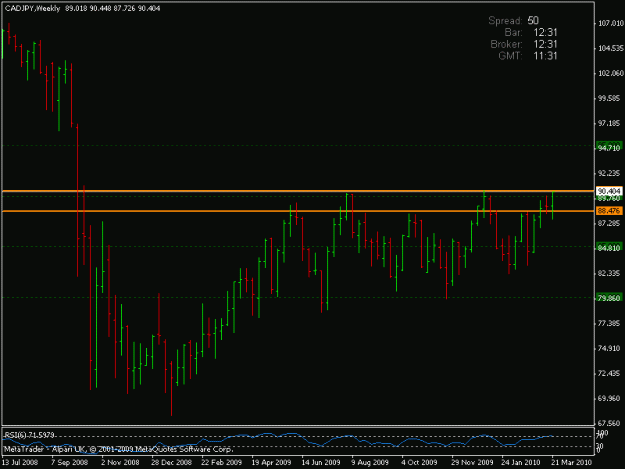
Task: Click the 77.385 price scale value
Action: coord(609,323)
